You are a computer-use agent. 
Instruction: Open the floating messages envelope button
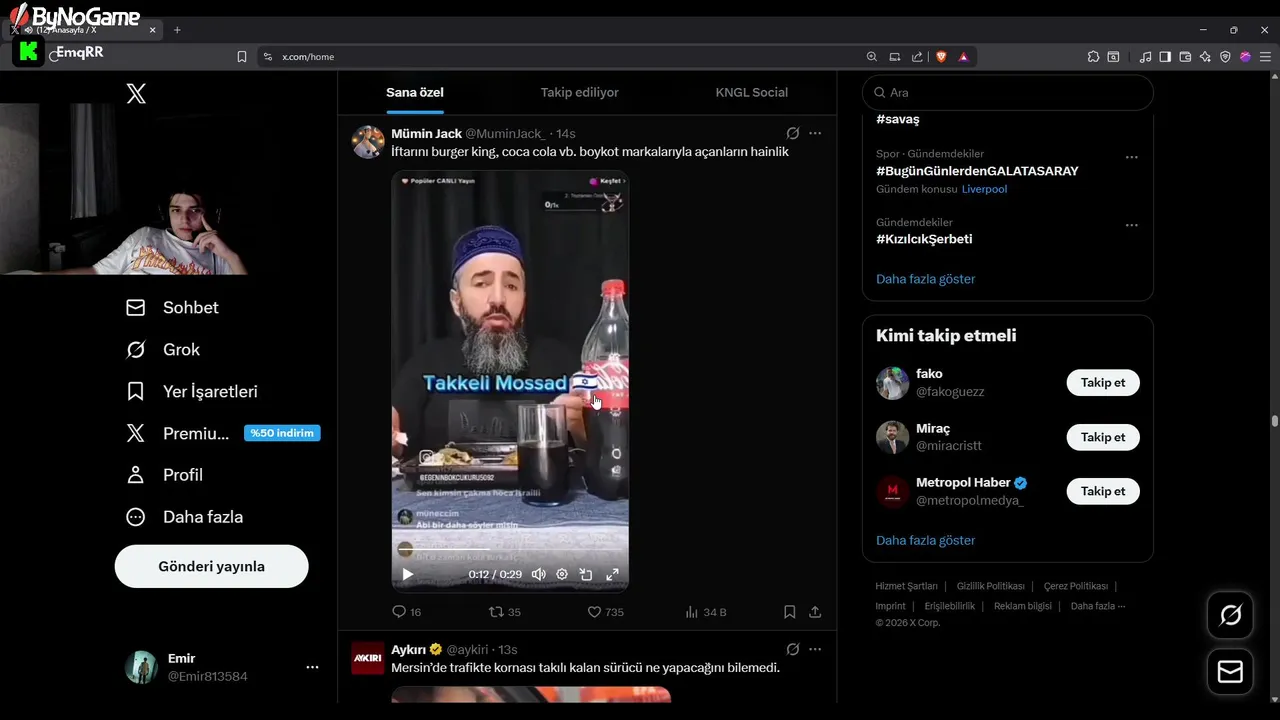(1230, 672)
